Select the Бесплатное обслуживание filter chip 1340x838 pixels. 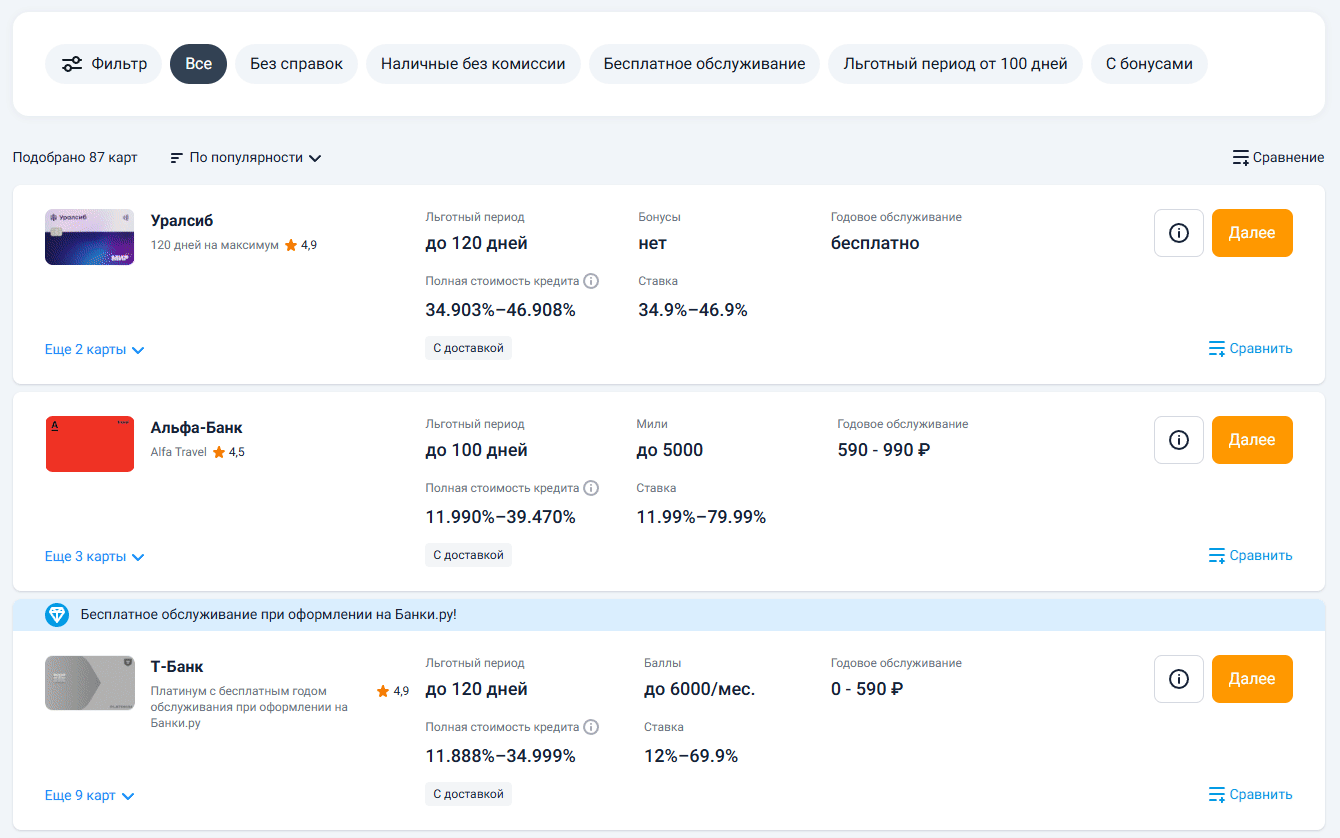pyautogui.click(x=704, y=64)
